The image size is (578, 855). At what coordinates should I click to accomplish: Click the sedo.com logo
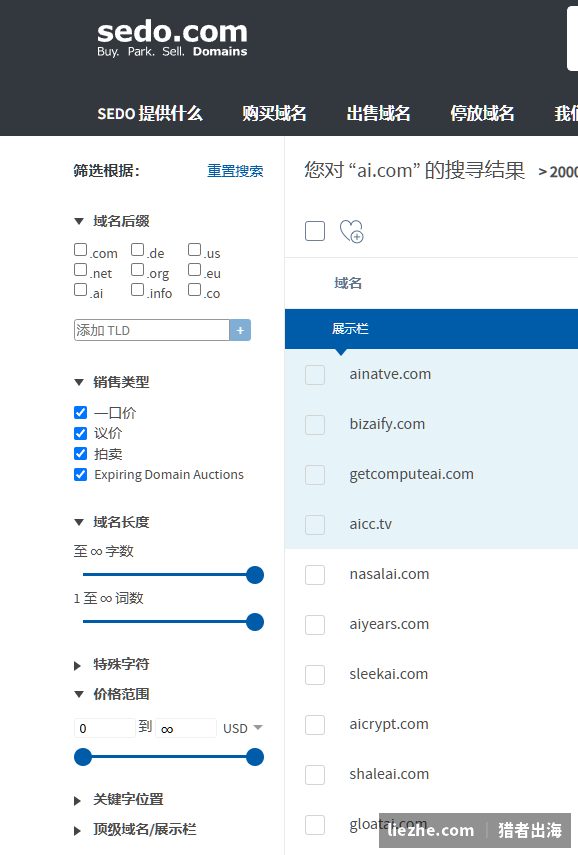point(172,39)
